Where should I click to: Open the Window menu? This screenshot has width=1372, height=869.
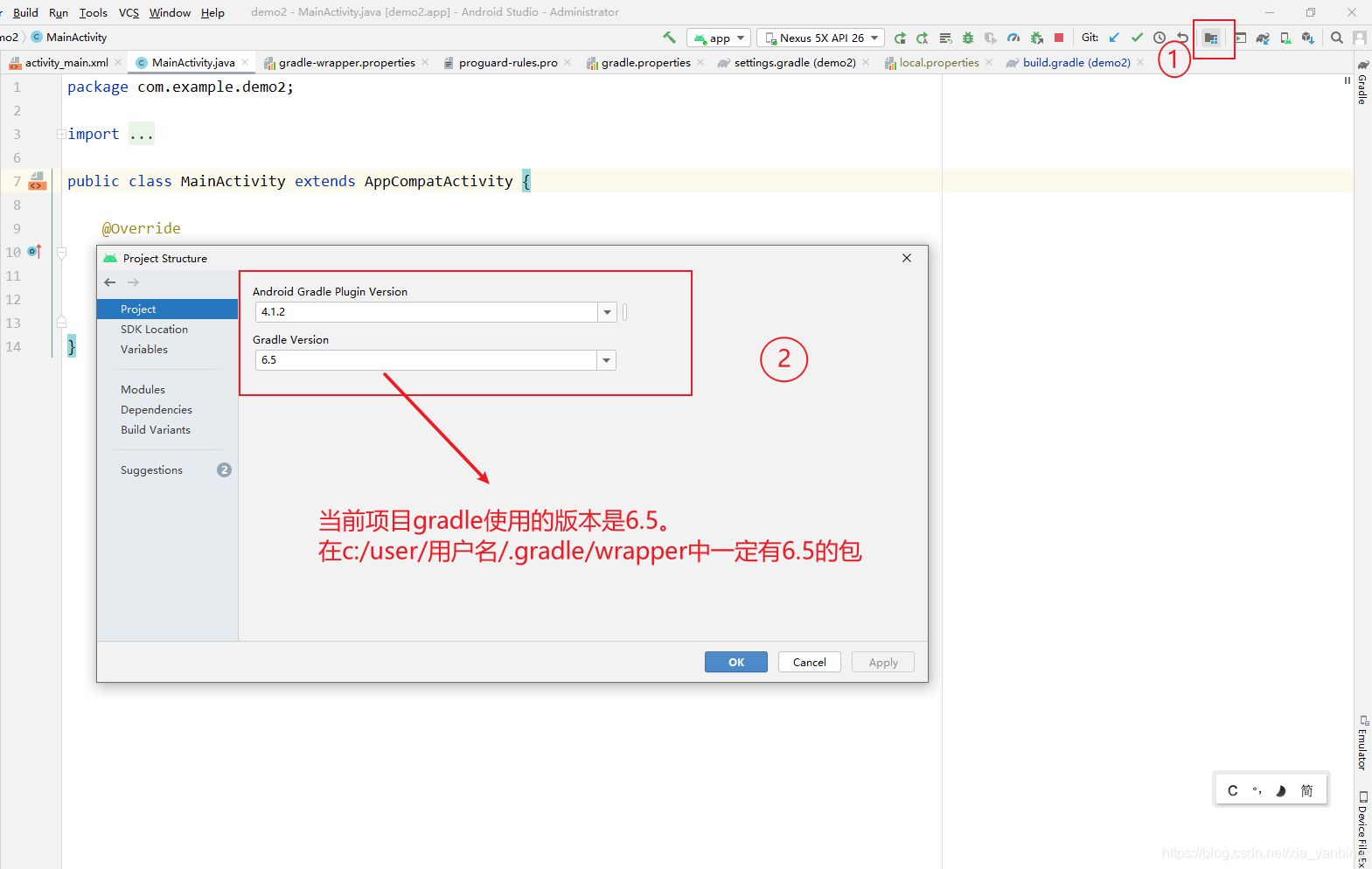(170, 12)
